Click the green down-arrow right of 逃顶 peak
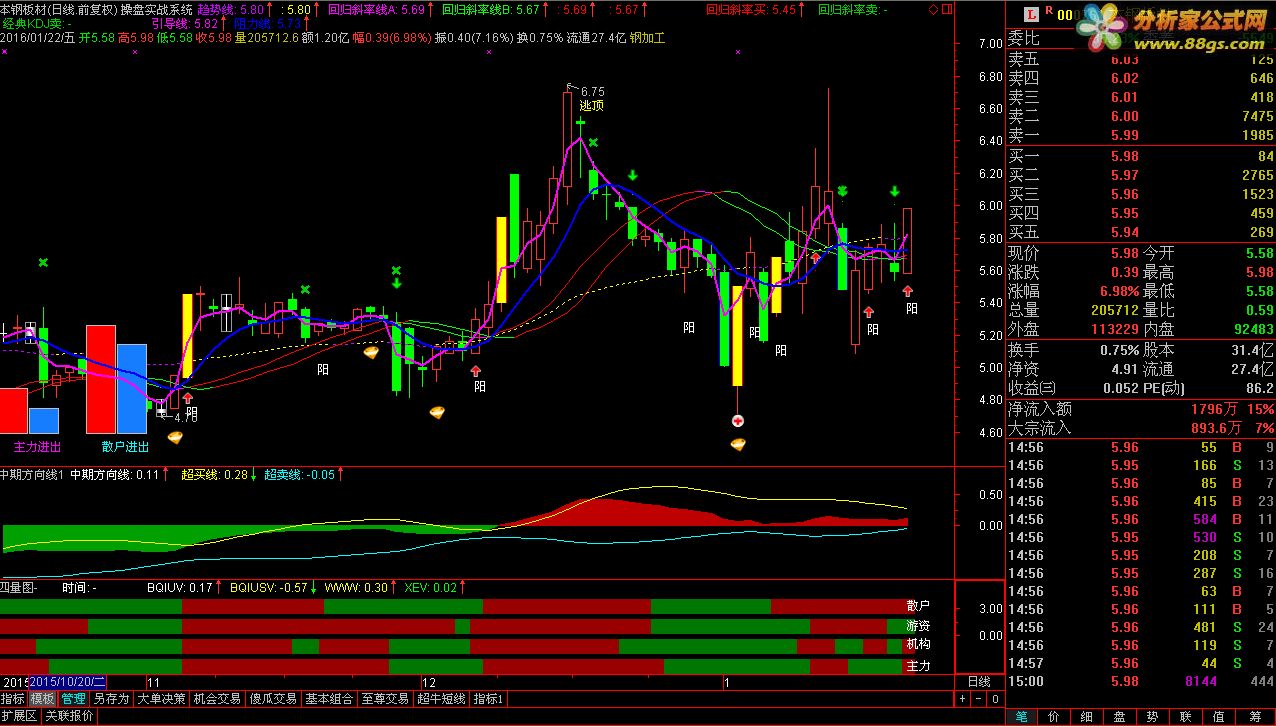Image resolution: width=1276 pixels, height=727 pixels. (633, 176)
